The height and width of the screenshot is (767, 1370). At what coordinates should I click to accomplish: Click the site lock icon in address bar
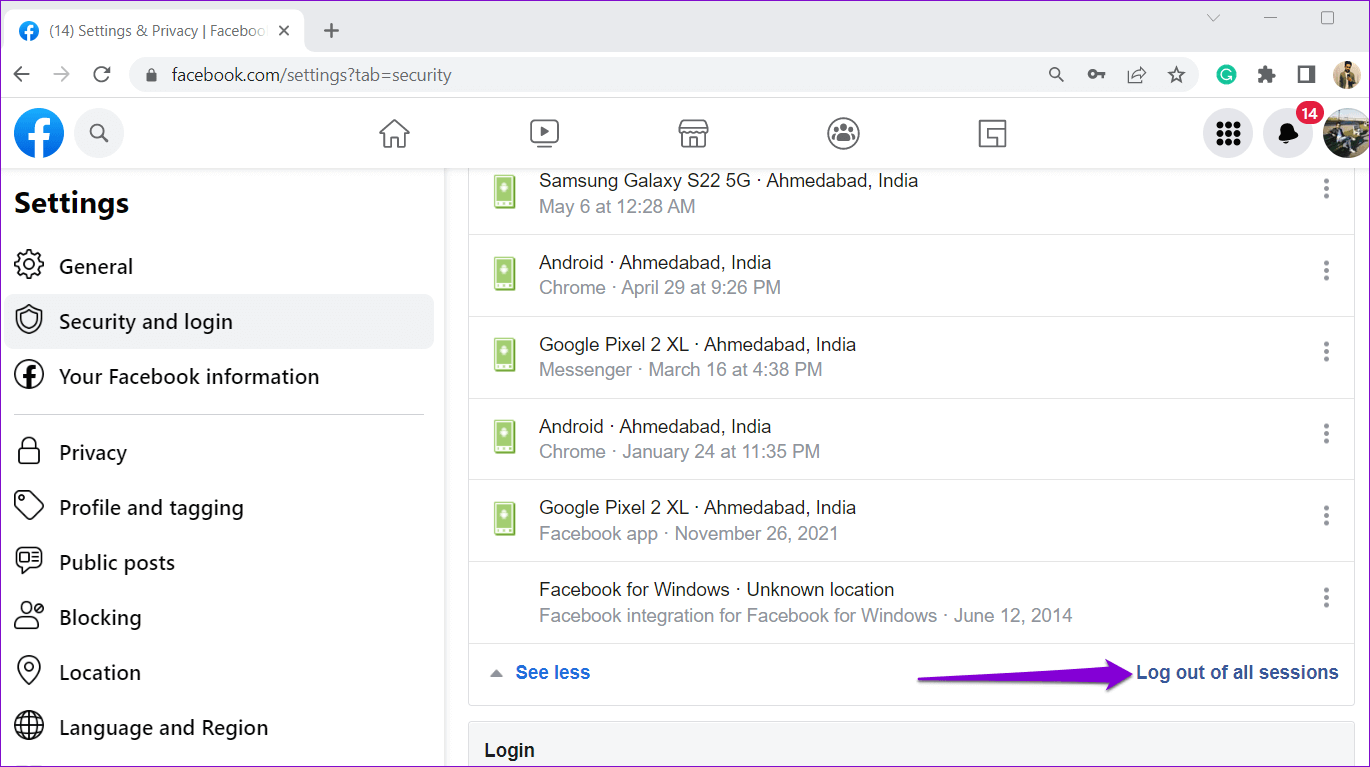tap(152, 75)
